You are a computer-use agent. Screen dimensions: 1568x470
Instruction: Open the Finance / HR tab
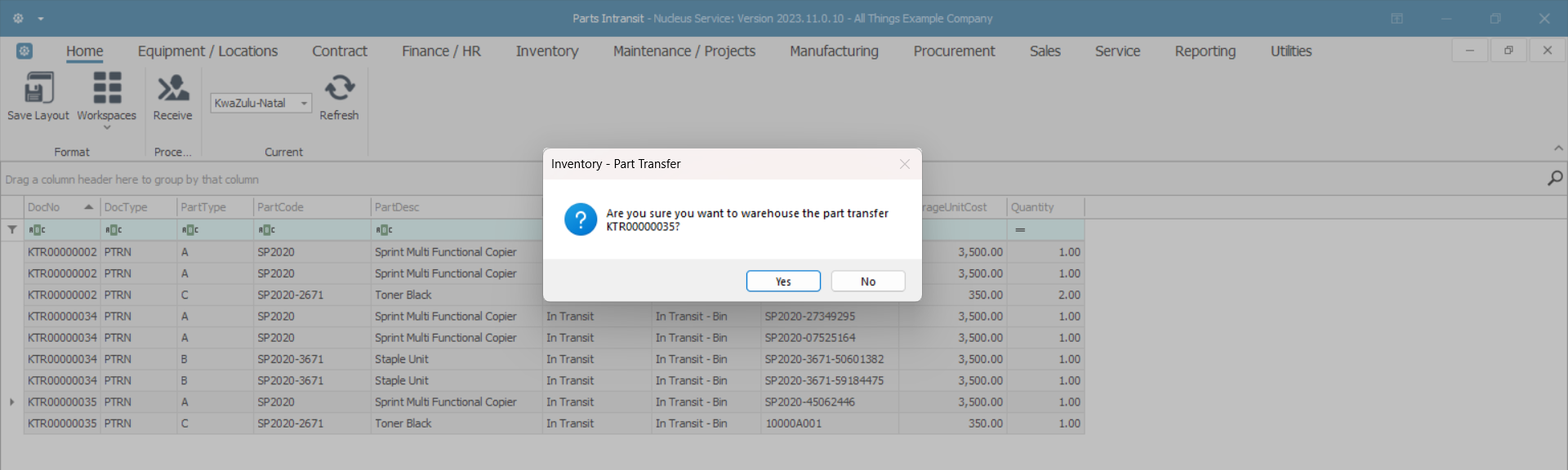point(441,51)
